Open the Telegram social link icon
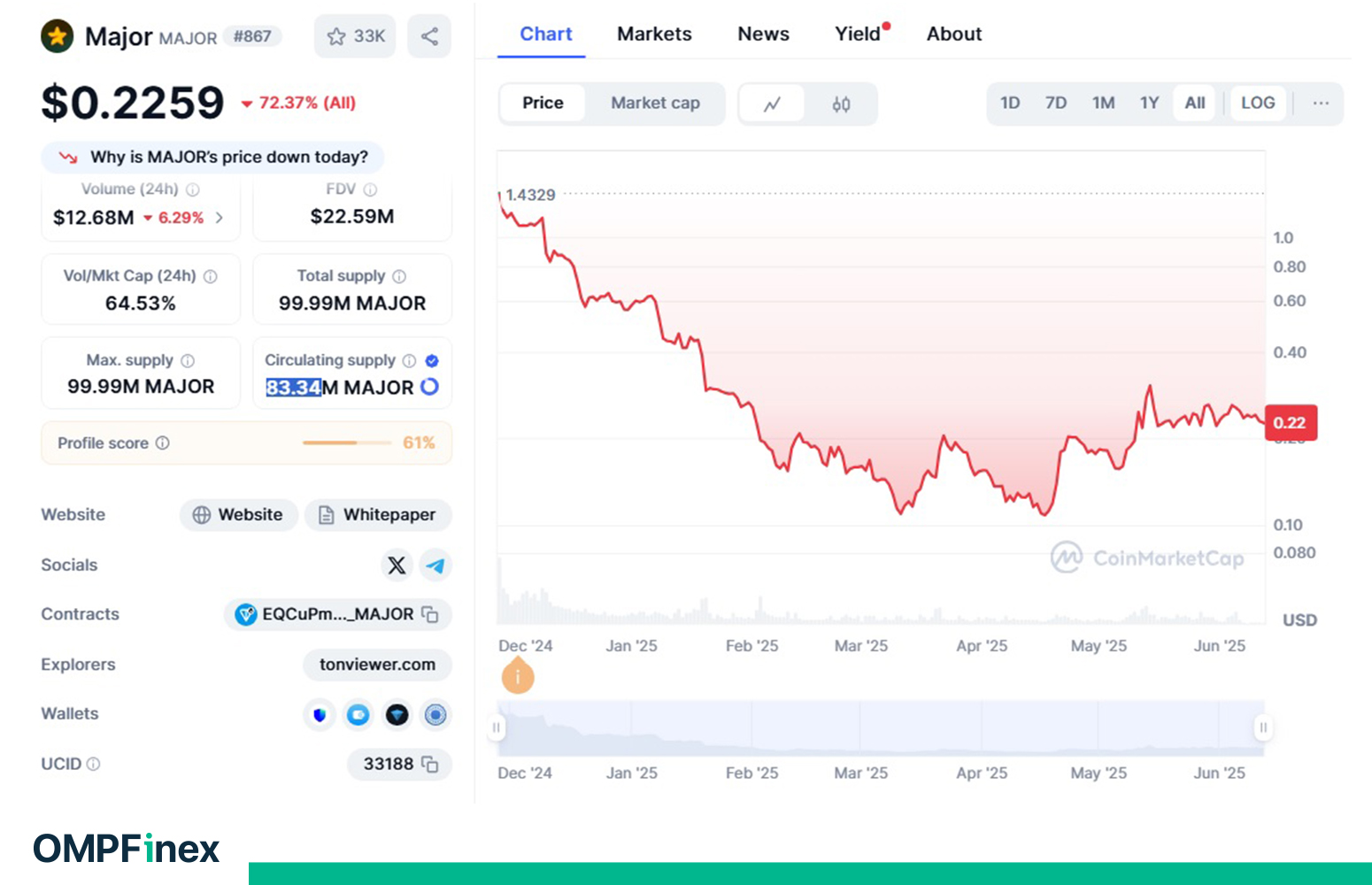This screenshot has width=1372, height=885. (435, 565)
